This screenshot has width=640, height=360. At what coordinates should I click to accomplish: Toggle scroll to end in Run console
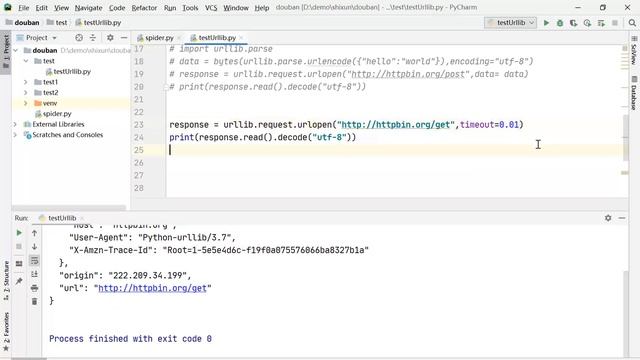tap(34, 274)
